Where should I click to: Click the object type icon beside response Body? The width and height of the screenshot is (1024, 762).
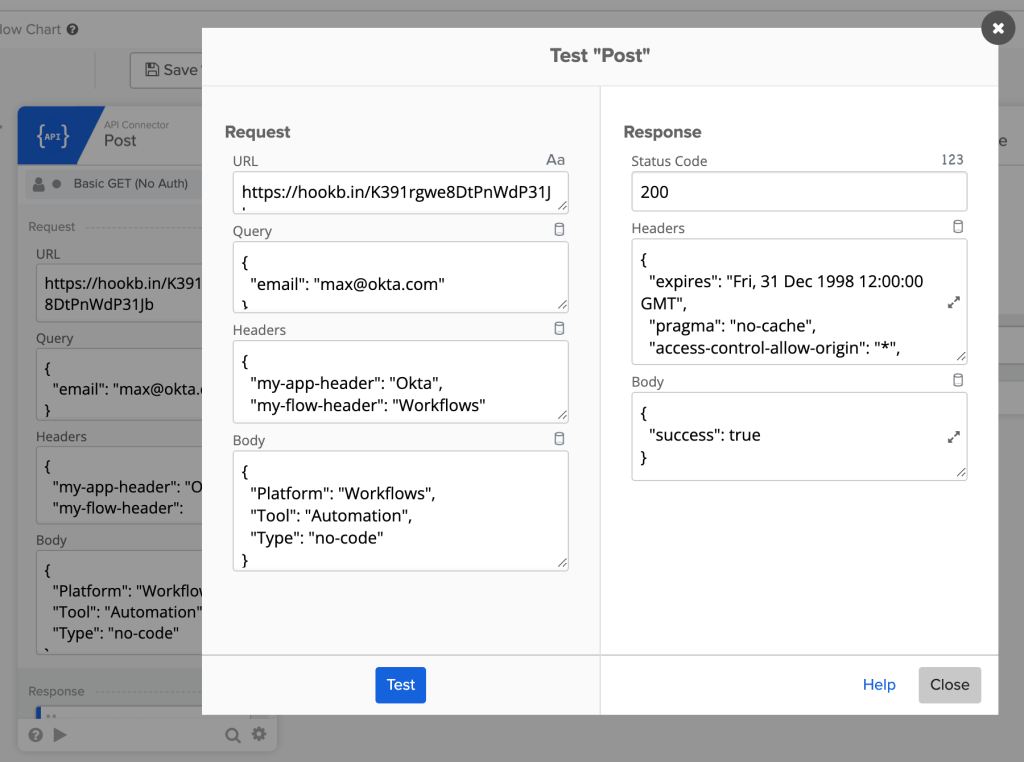958,381
